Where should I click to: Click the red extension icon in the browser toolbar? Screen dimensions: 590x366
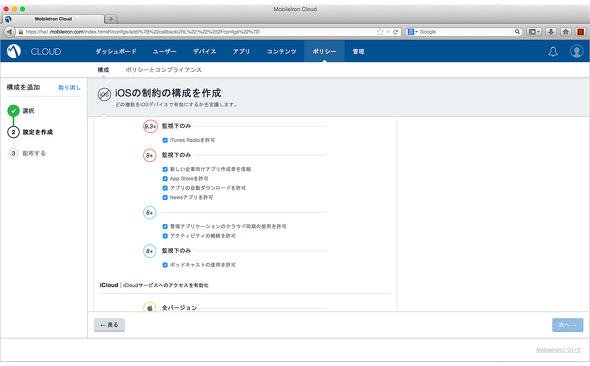click(581, 32)
